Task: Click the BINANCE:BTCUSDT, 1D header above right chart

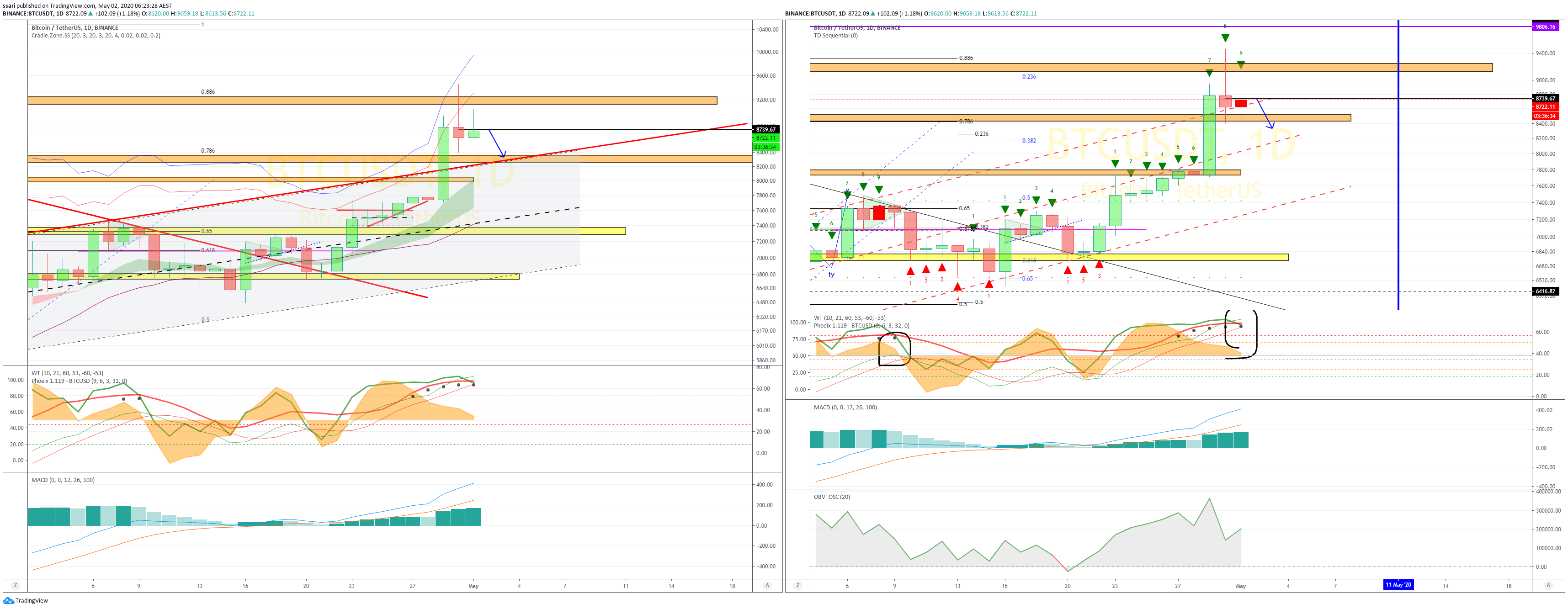Action: click(x=815, y=13)
